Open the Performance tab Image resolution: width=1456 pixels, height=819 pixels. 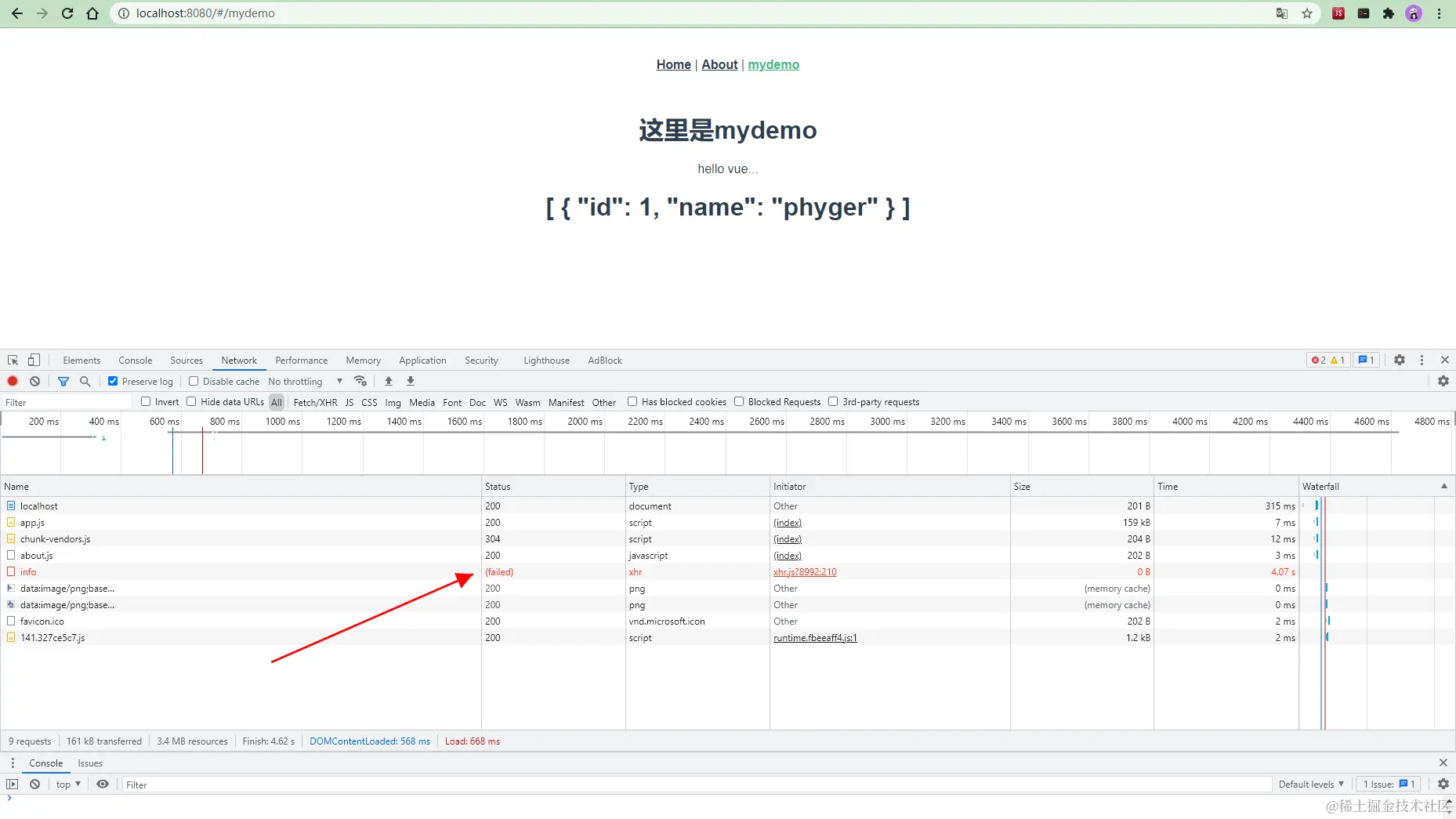302,361
